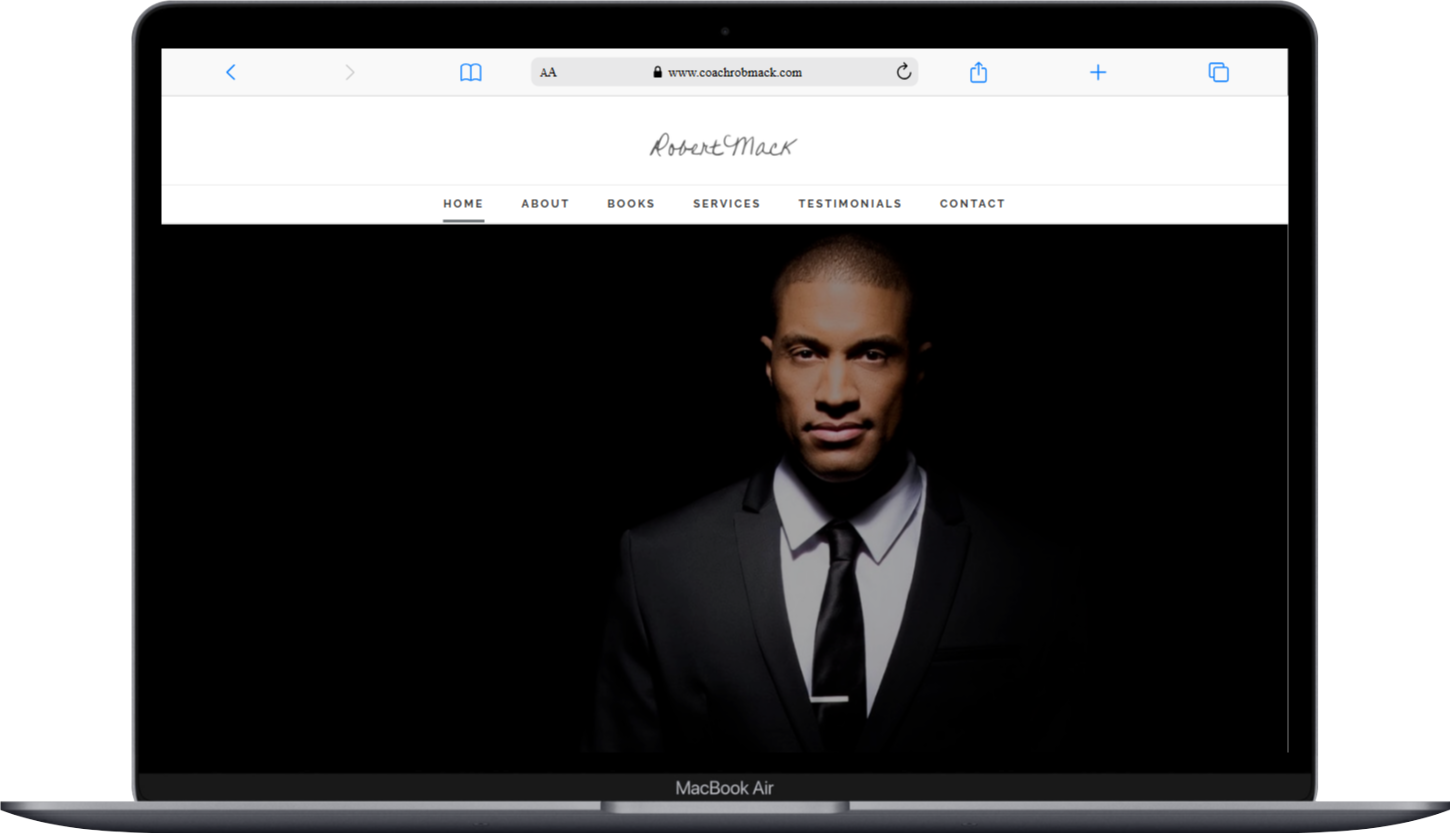Viewport: 1450px width, 833px height.
Task: Click the Robert Mack signature logo
Action: (723, 146)
